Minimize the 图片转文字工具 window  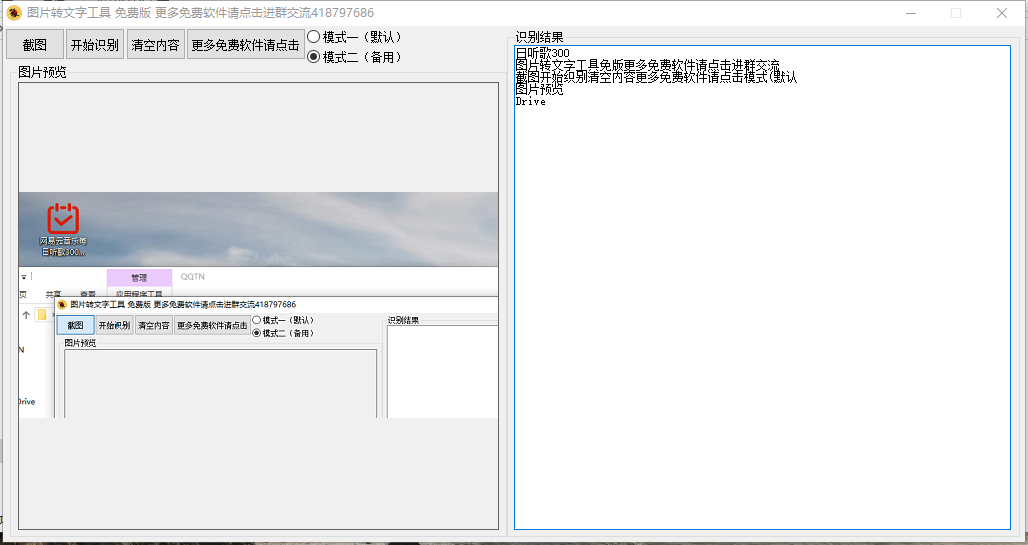click(x=910, y=13)
